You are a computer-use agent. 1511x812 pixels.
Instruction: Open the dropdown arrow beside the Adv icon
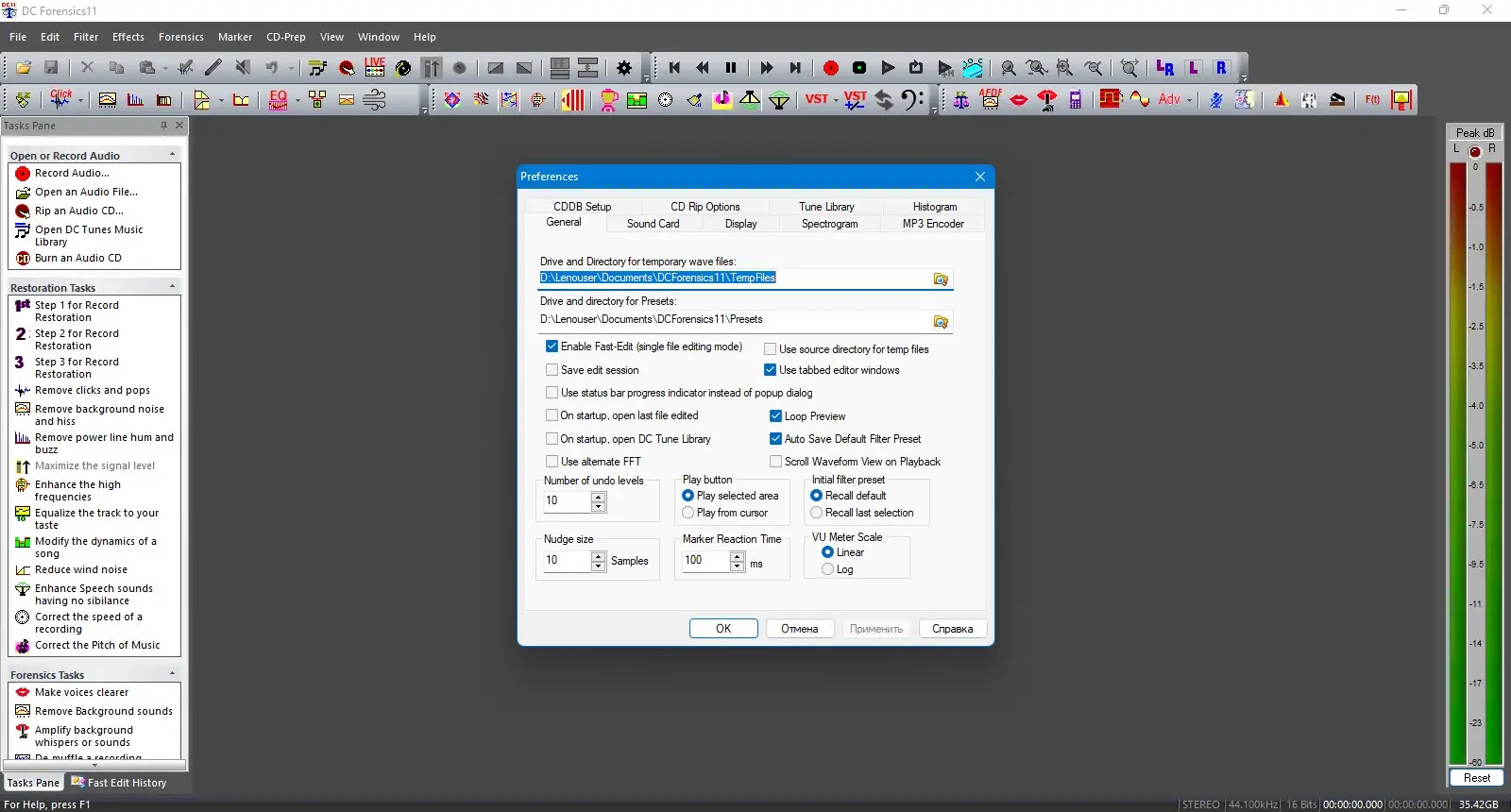tap(1190, 100)
